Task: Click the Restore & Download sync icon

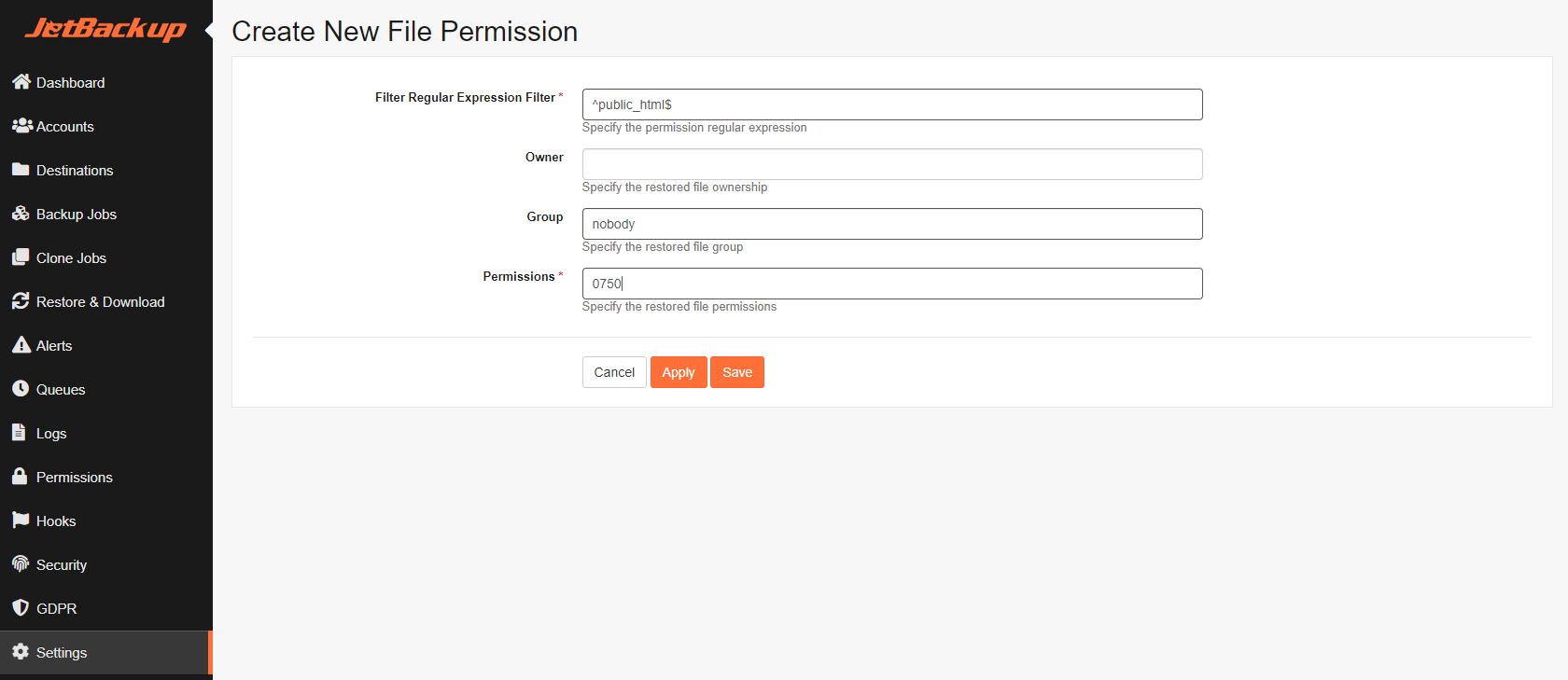Action: 21,301
